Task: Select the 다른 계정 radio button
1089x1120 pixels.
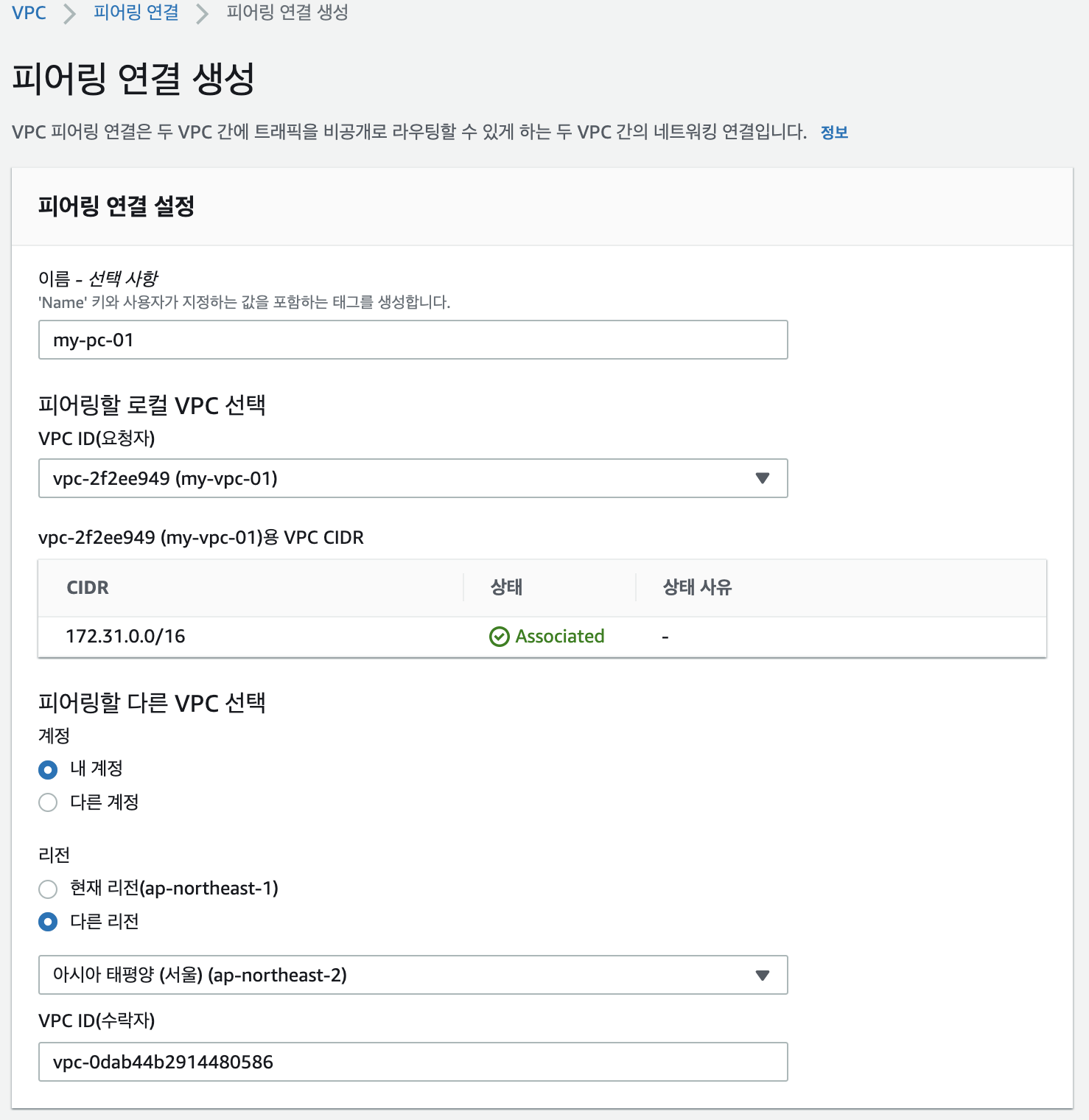Action: coord(48,802)
